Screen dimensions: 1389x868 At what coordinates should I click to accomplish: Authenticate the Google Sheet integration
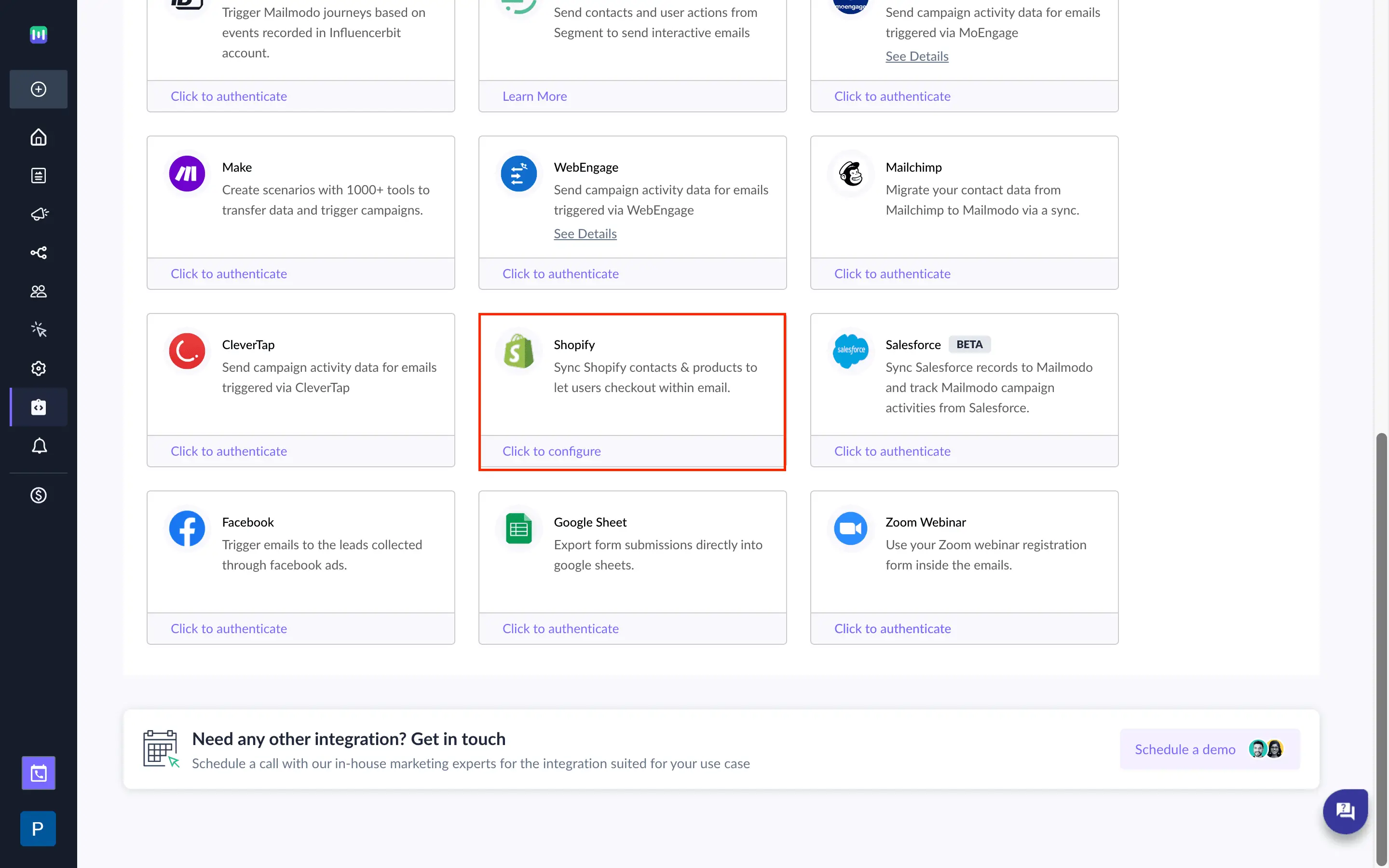click(560, 628)
